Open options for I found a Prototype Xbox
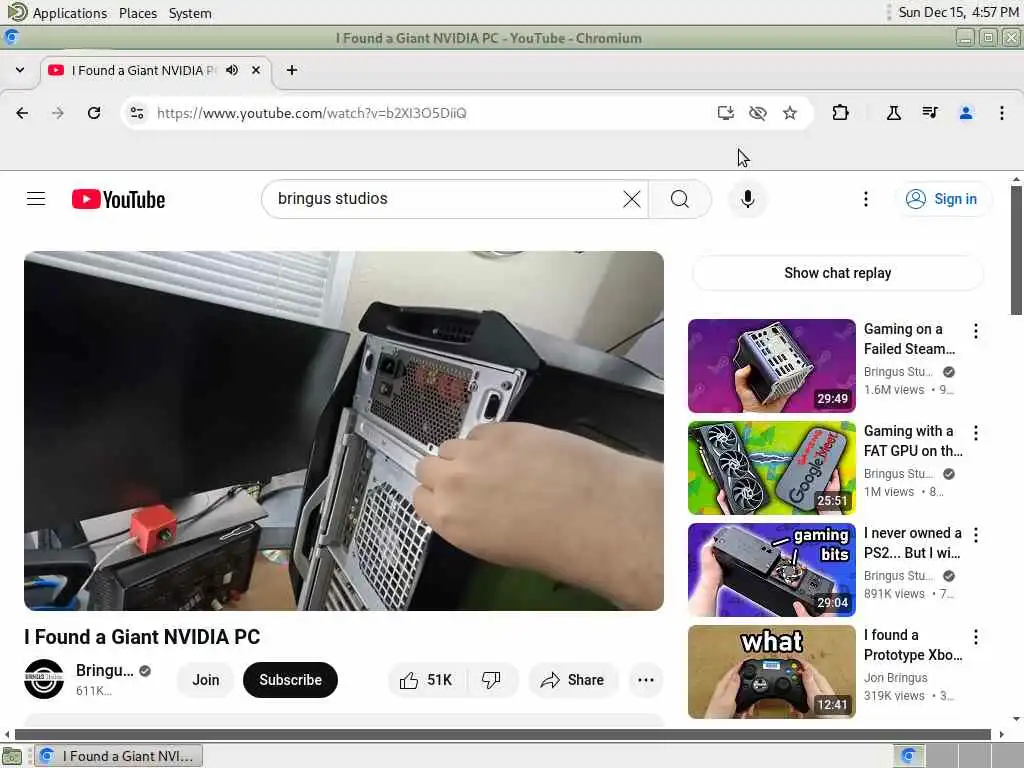Viewport: 1024px width, 768px height. [976, 637]
